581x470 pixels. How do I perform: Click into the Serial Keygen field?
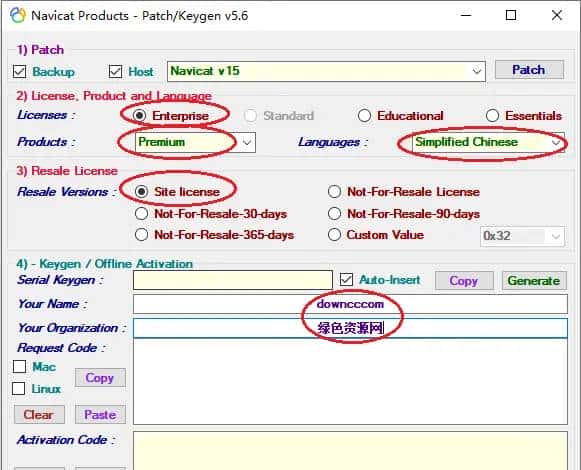click(233, 280)
